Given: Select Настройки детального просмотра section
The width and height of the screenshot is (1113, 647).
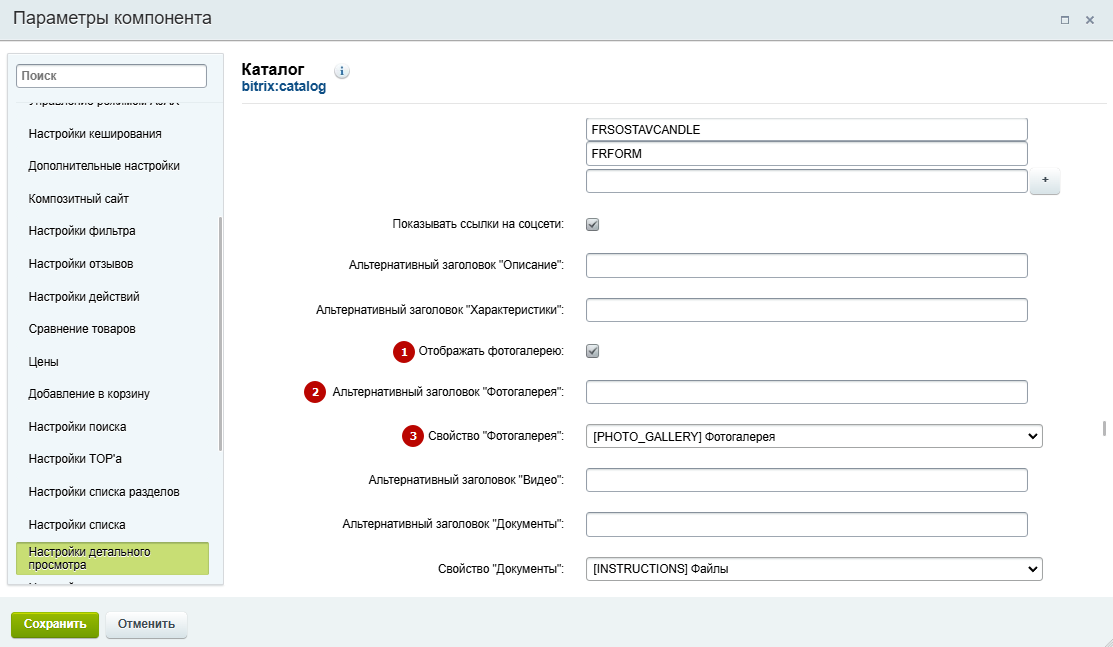Looking at the screenshot, I should click(113, 558).
